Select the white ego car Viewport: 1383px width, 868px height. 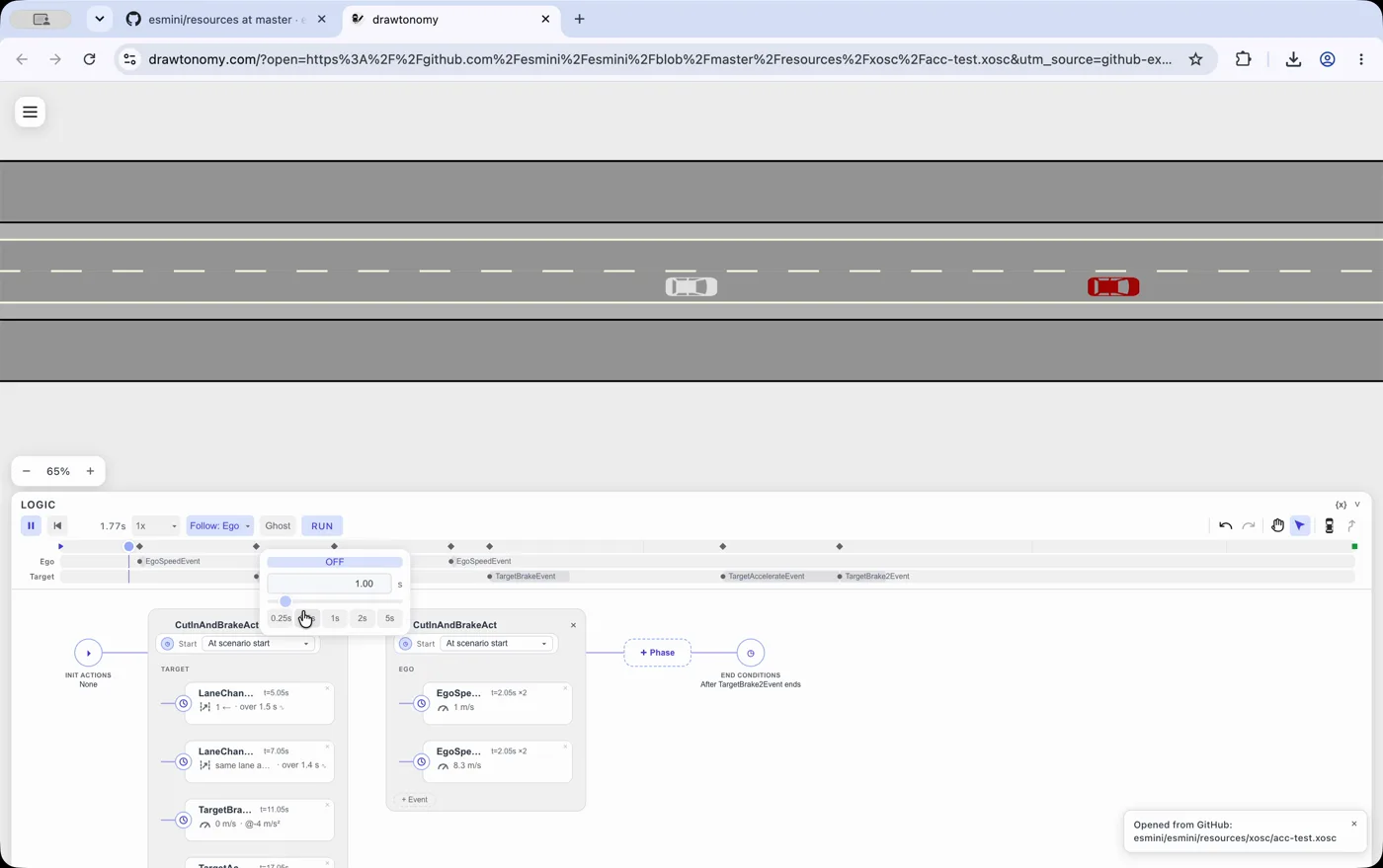click(x=691, y=287)
